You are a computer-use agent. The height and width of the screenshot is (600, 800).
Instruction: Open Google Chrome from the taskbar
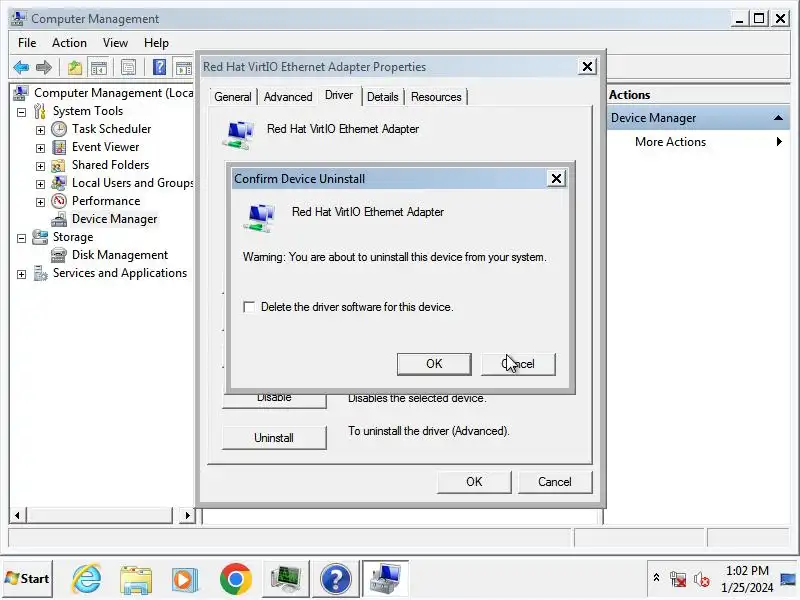click(235, 579)
